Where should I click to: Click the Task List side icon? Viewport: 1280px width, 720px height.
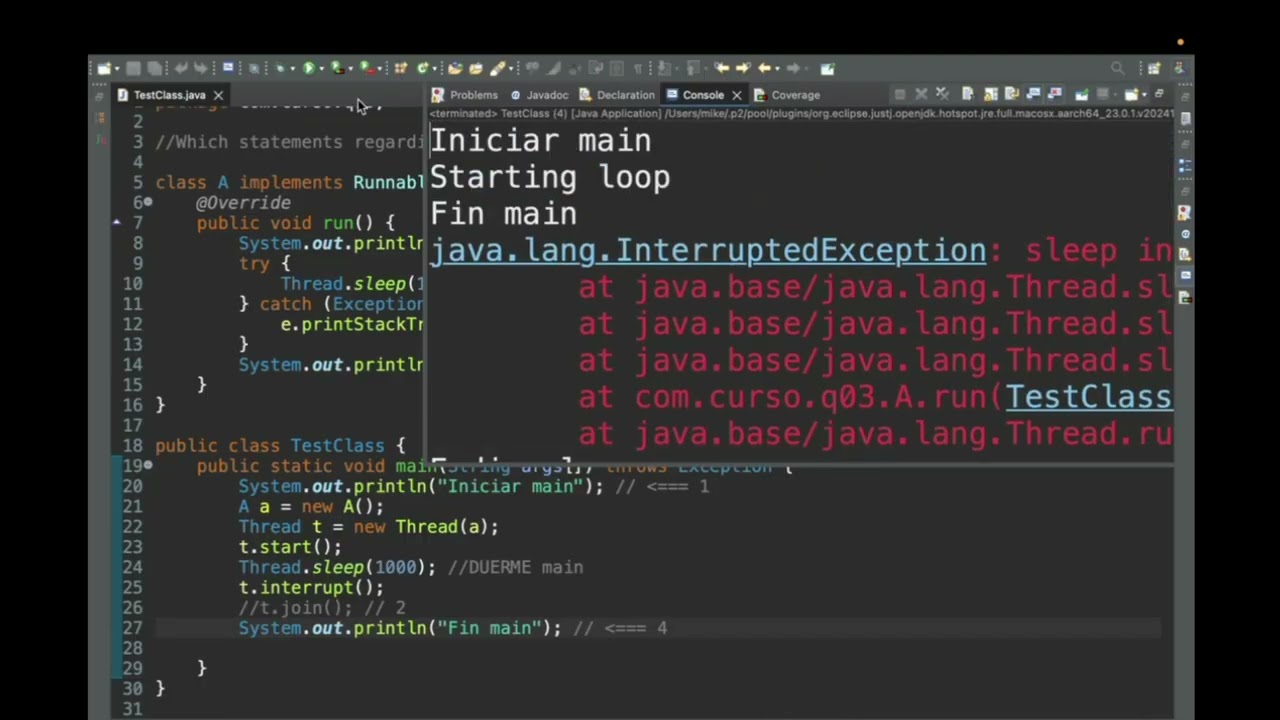pyautogui.click(x=1184, y=118)
